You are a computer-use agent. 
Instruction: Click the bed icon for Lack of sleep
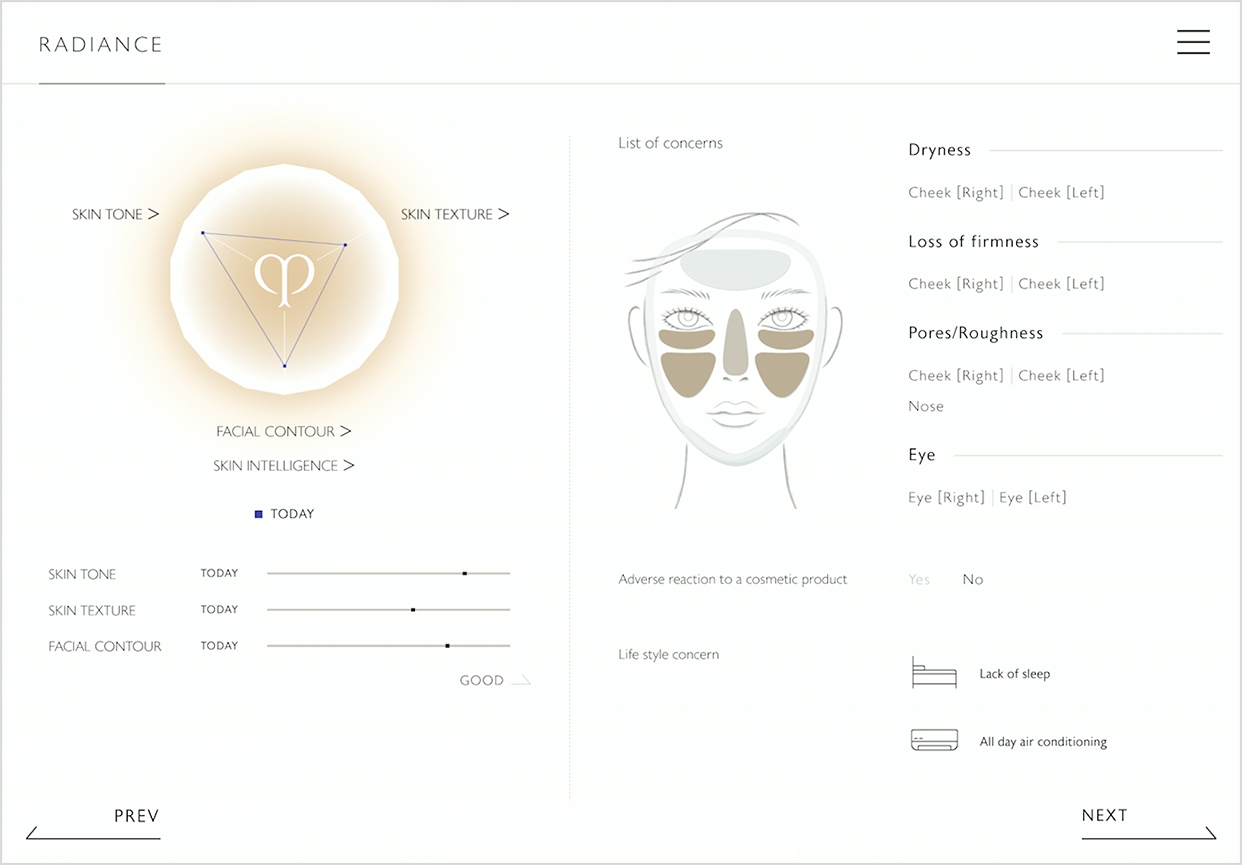point(934,673)
